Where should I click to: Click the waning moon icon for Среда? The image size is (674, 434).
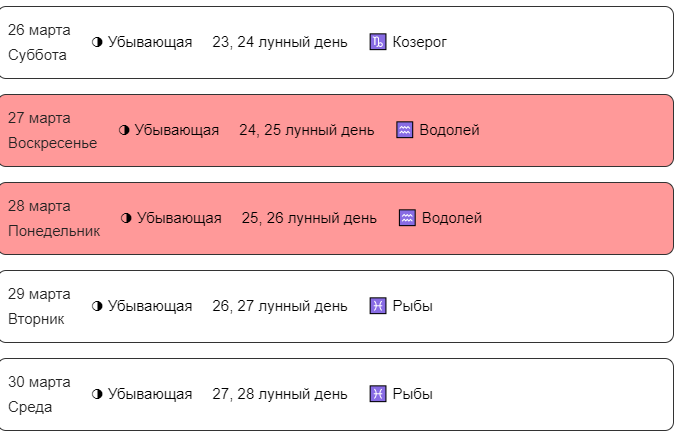coord(98,394)
